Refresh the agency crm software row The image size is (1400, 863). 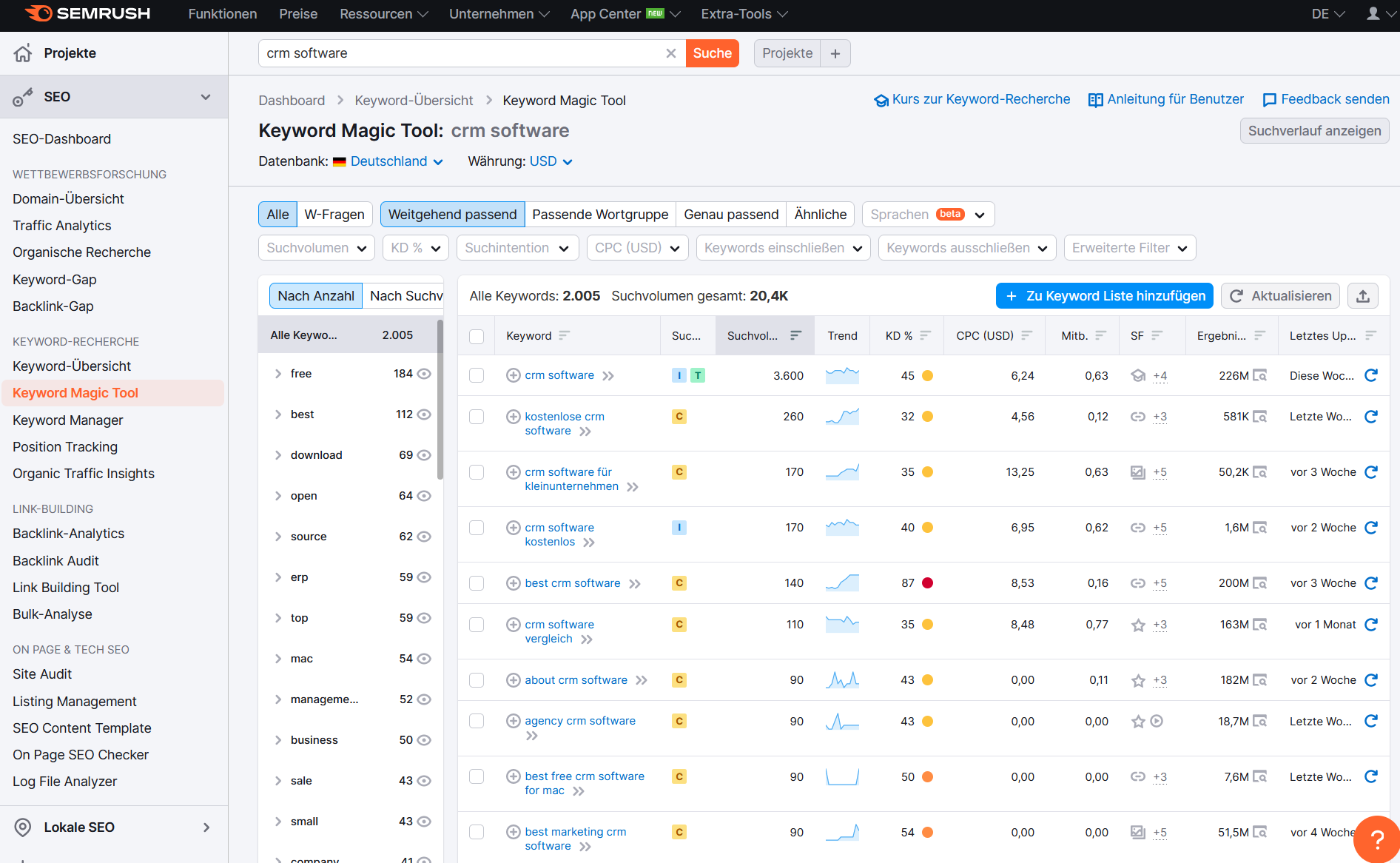pyautogui.click(x=1371, y=721)
